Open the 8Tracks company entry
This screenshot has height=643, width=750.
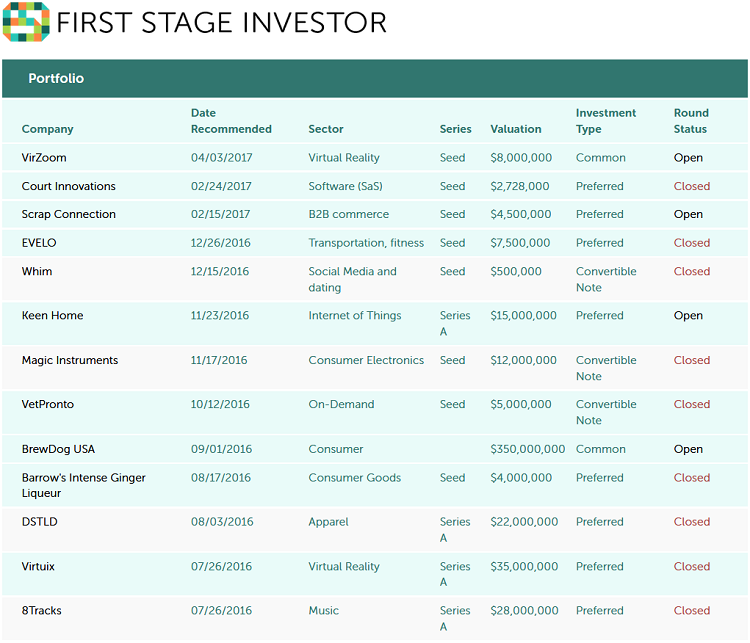tap(42, 611)
